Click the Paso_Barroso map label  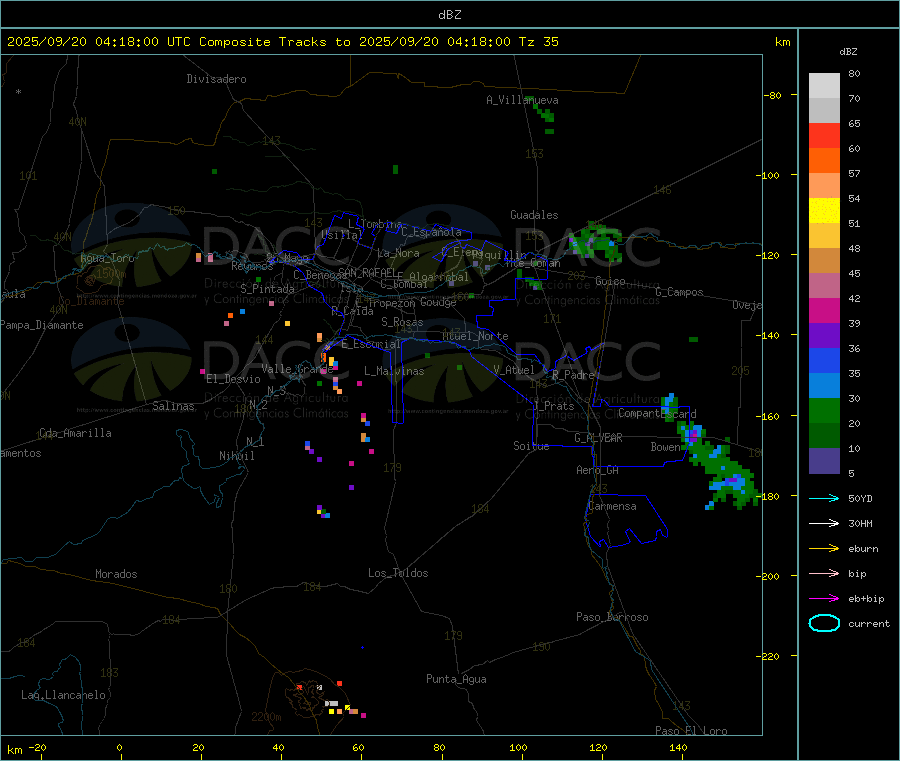point(612,617)
